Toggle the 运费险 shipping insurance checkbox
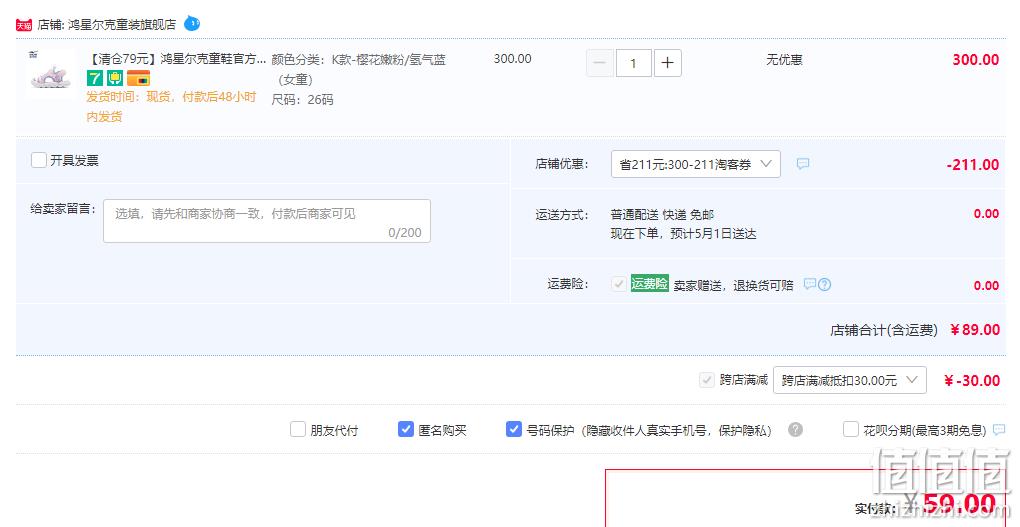Viewport: 1020px width, 527px height. pyautogui.click(x=619, y=284)
